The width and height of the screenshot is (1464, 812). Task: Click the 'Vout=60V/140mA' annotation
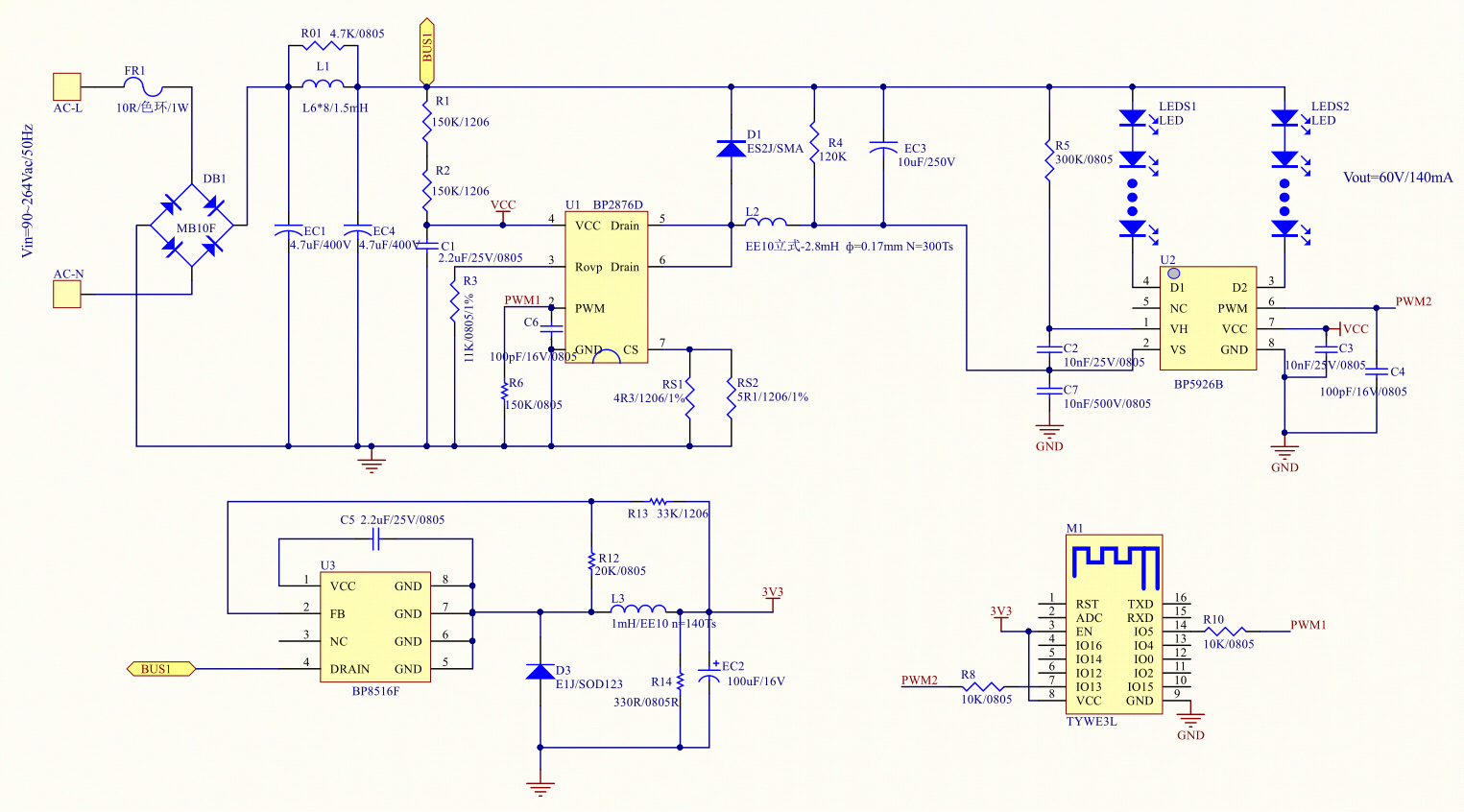(x=1398, y=178)
